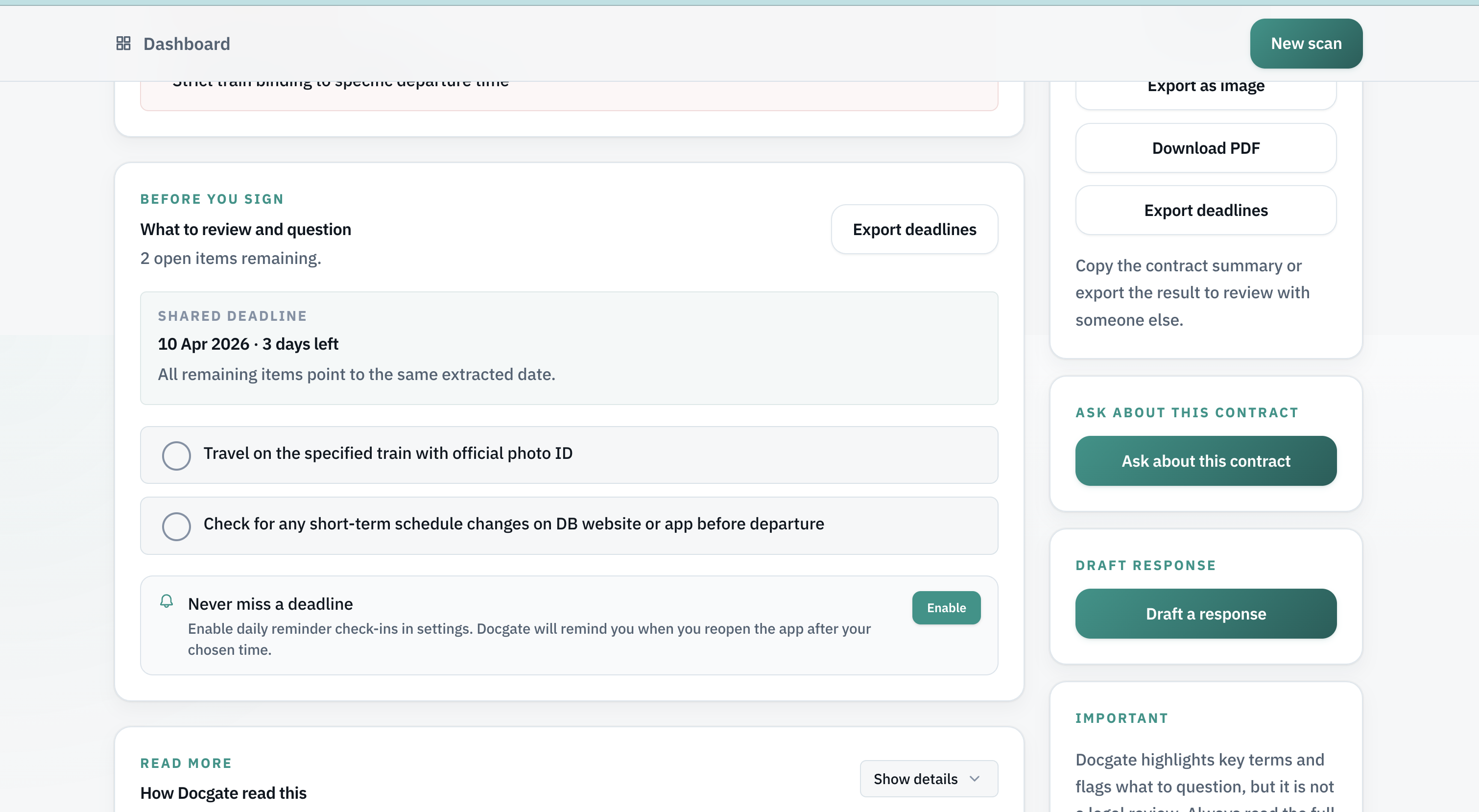This screenshot has height=812, width=1479.
Task: Click the 'Travel on the specified train' row text
Action: coord(387,454)
